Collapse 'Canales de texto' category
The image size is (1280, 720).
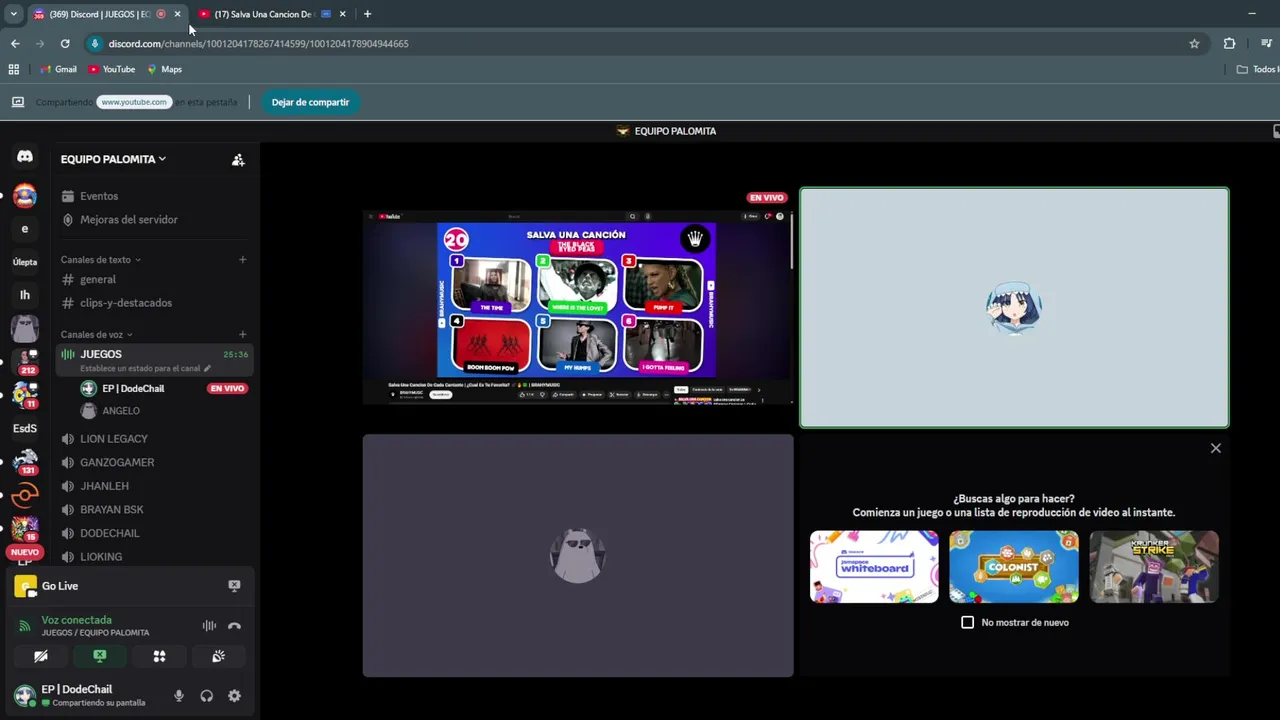(x=100, y=260)
